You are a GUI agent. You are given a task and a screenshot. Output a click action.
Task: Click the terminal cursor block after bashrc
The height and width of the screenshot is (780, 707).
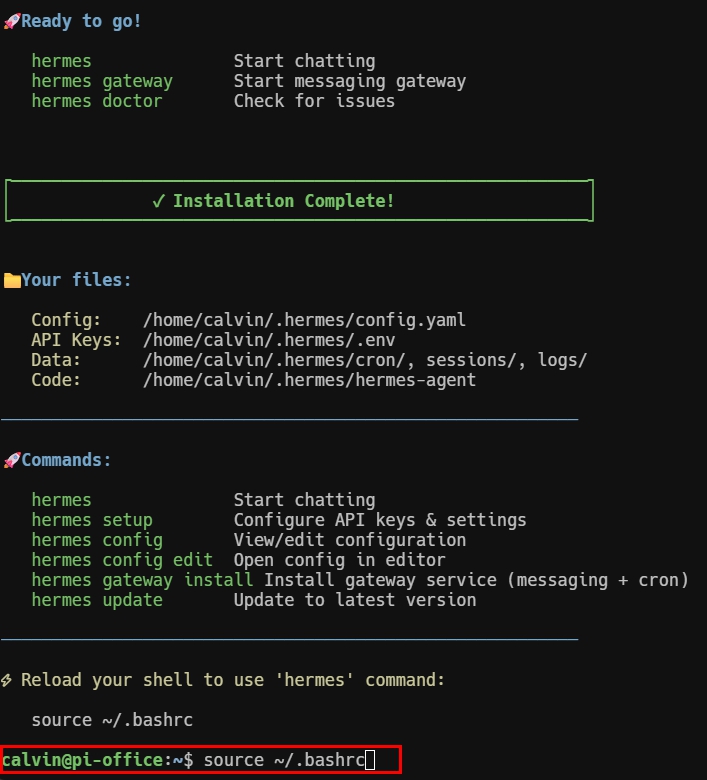click(370, 760)
